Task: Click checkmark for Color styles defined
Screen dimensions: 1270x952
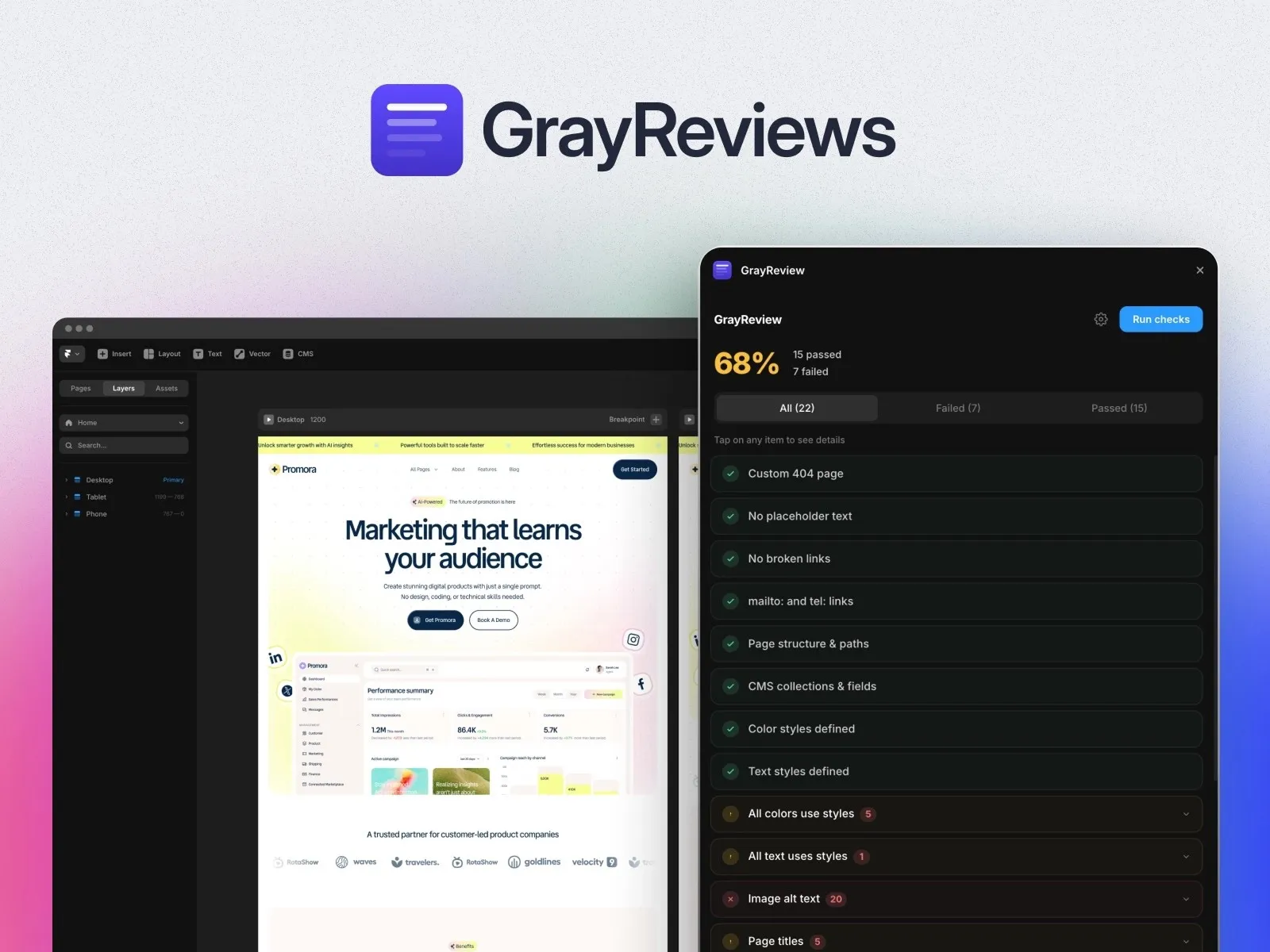Action: (x=731, y=729)
